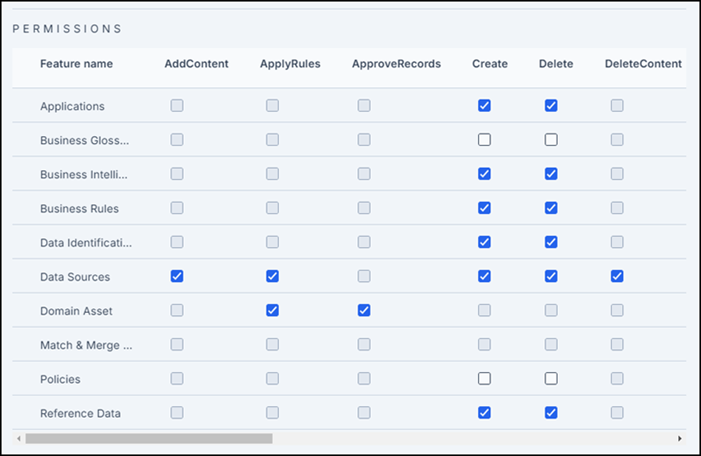Enable Create permission for Policies
701x456 pixels.
pyautogui.click(x=484, y=379)
